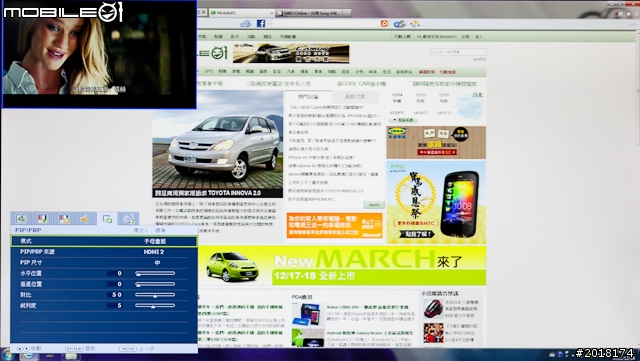Open the first OSD display settings tab icon

tap(21, 218)
